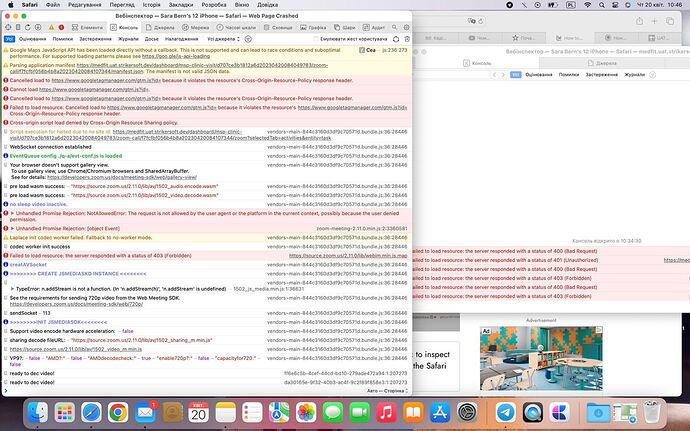
Task: Open the Історія menu in menu bar
Action: coord(151,5)
